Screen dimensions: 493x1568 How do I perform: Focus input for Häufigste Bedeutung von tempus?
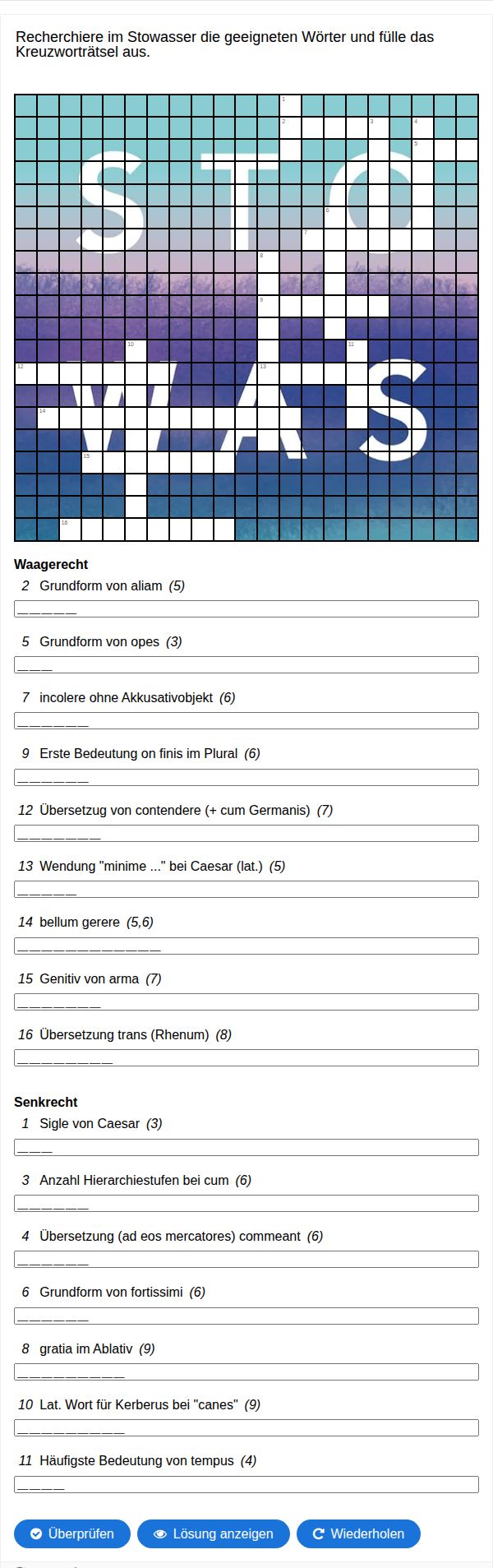[x=246, y=1484]
